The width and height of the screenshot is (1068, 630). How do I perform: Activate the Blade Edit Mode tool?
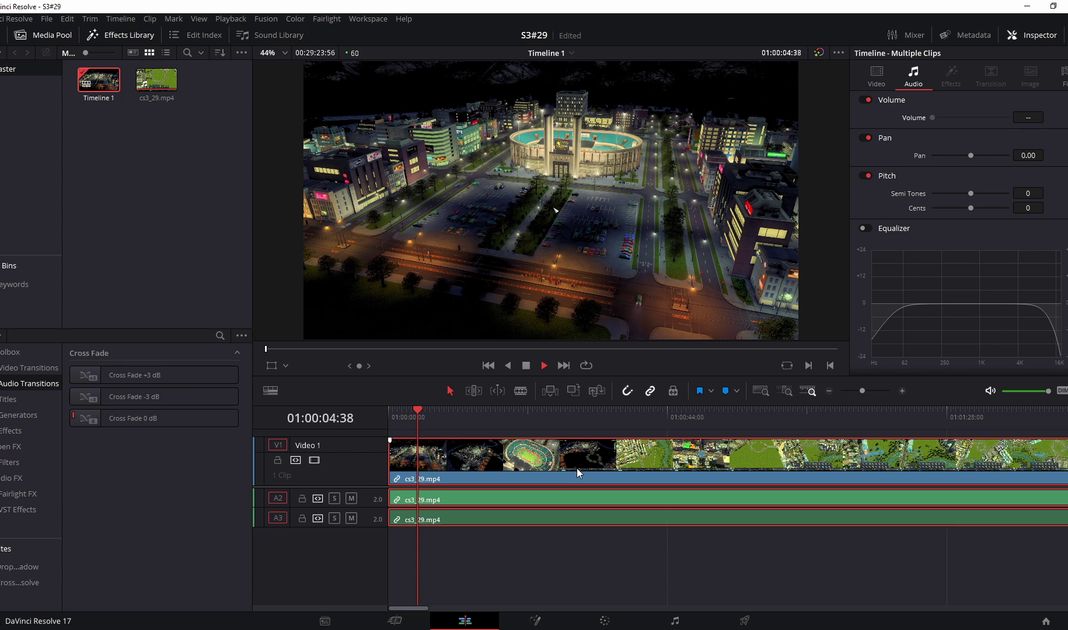(520, 391)
